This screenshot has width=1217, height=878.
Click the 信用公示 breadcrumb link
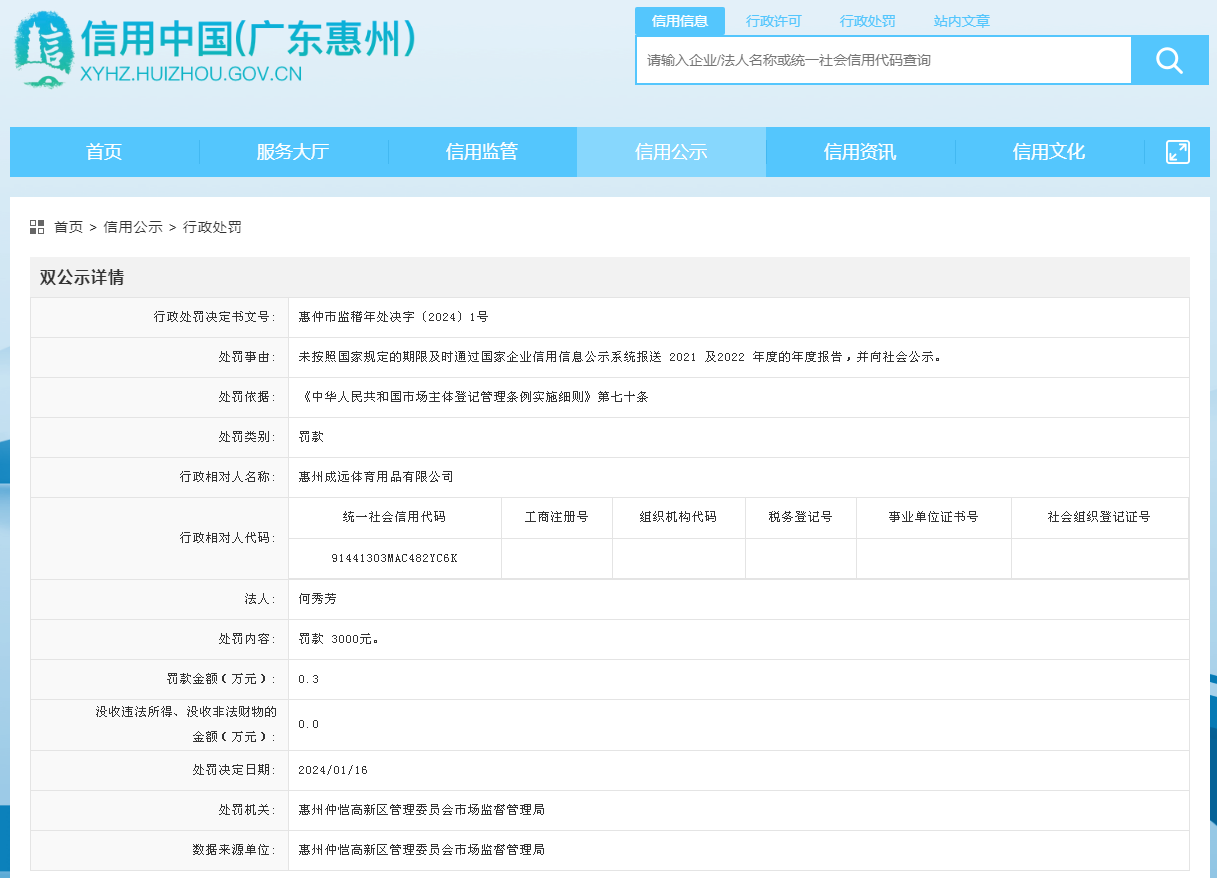tap(133, 227)
